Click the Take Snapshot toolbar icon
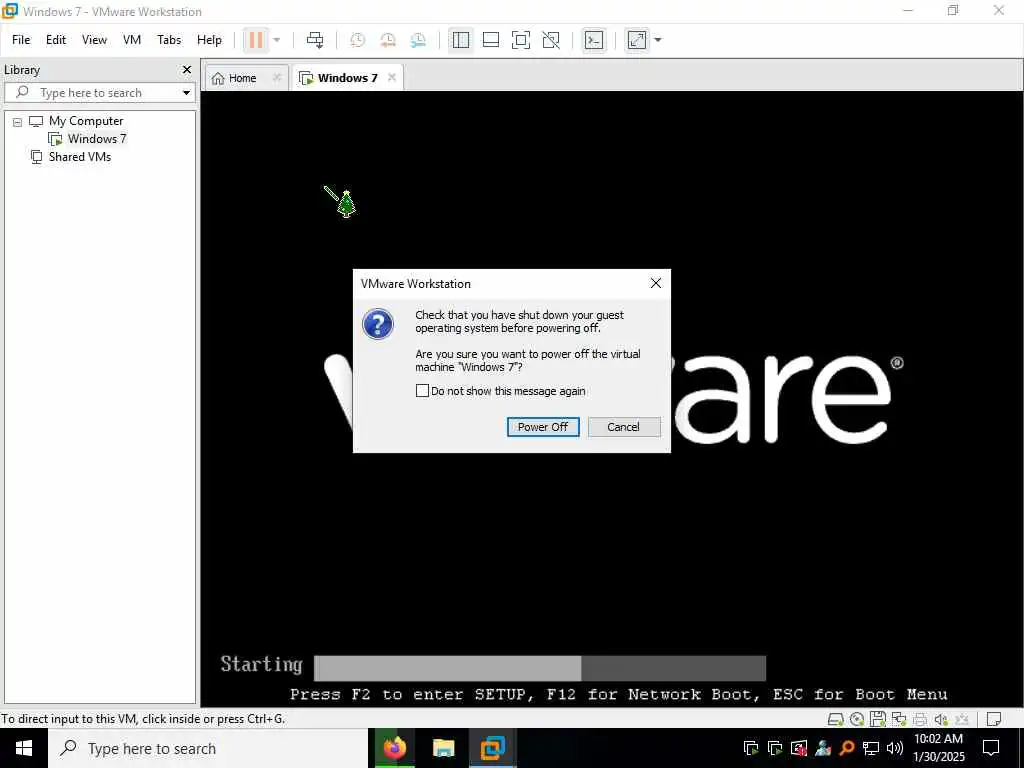Screen dimensions: 1024x768 coord(357,40)
